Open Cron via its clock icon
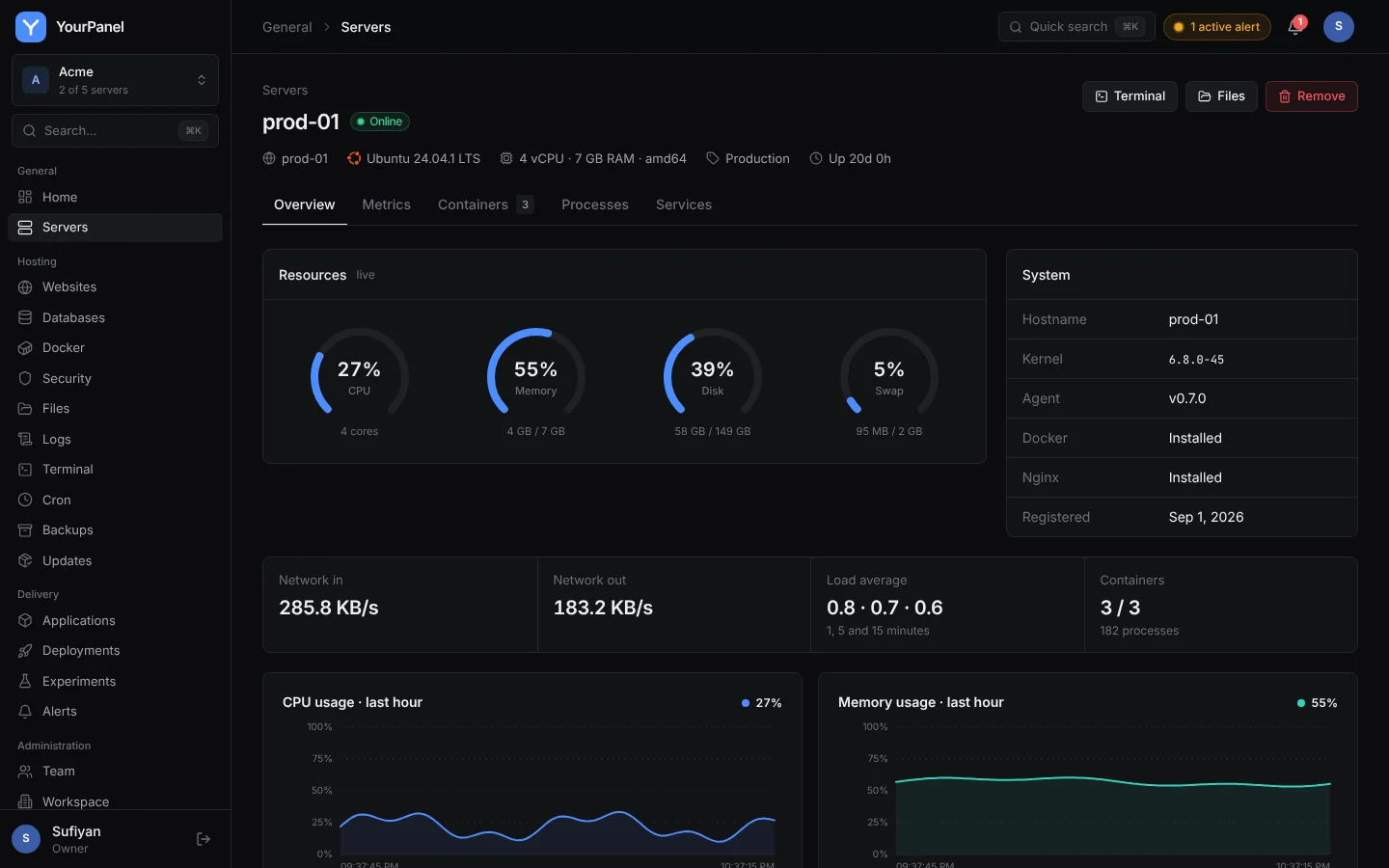Screen dimensions: 1389x868 click(25, 500)
